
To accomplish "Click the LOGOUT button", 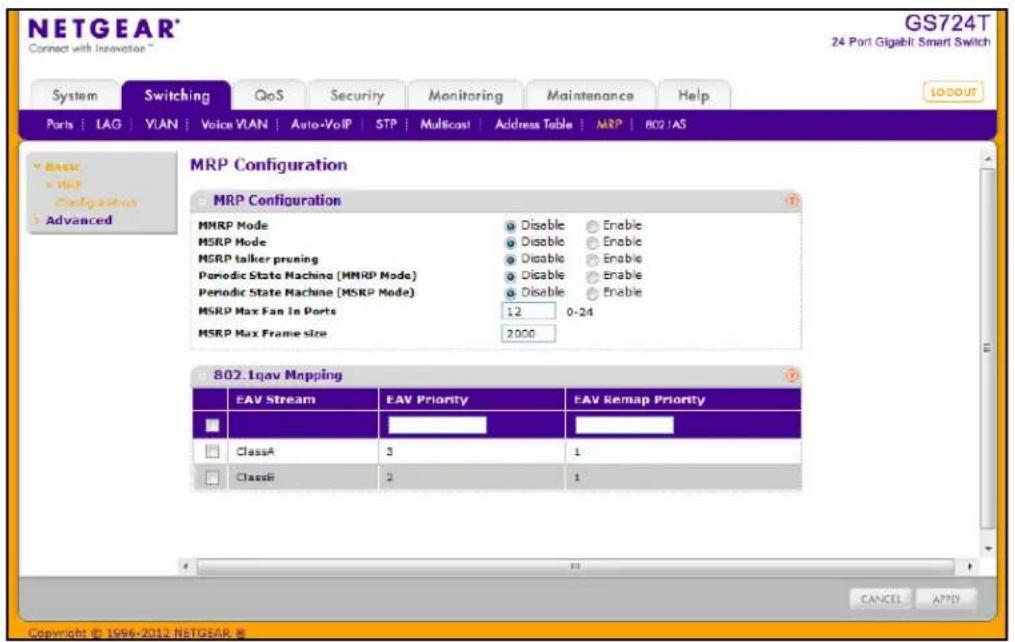I will point(953,92).
